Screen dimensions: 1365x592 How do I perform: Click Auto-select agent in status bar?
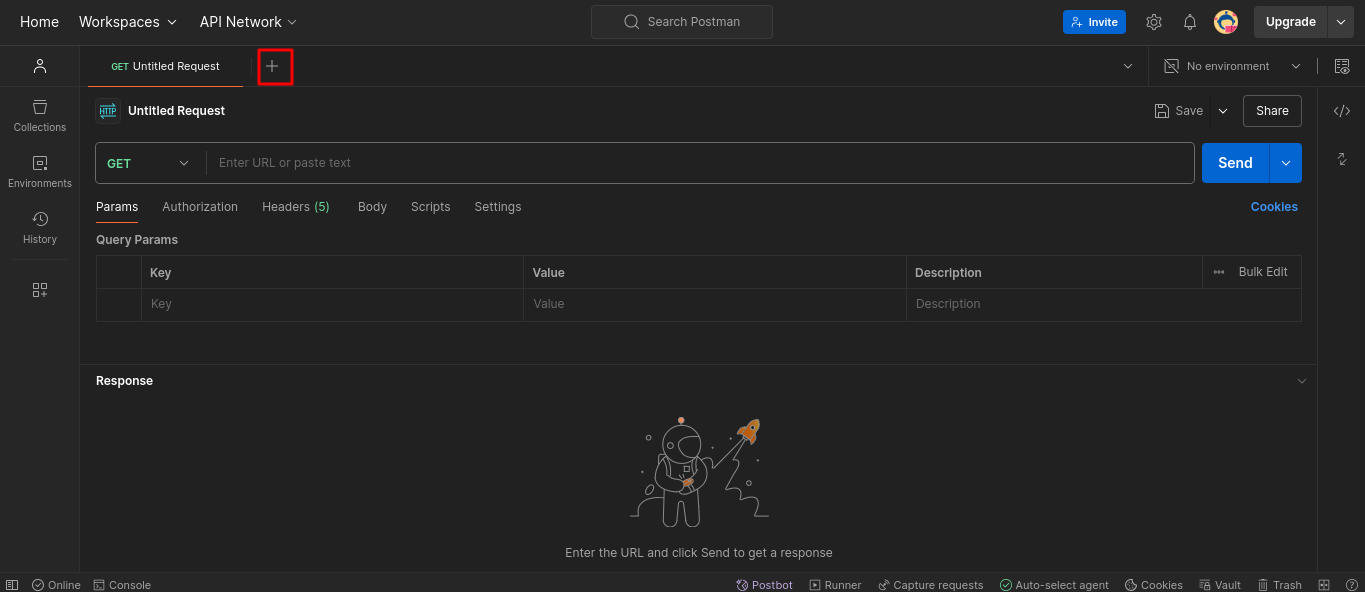point(1054,585)
